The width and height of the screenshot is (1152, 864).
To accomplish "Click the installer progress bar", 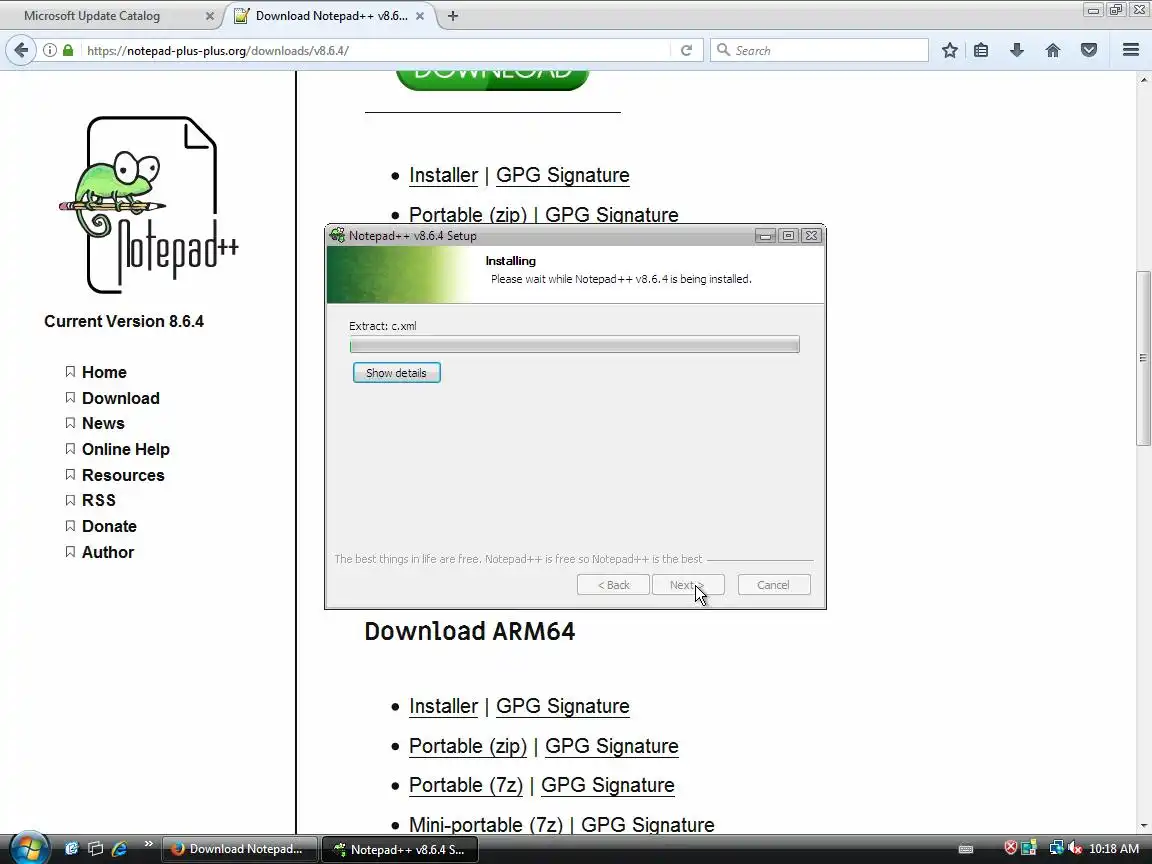I will pos(575,345).
